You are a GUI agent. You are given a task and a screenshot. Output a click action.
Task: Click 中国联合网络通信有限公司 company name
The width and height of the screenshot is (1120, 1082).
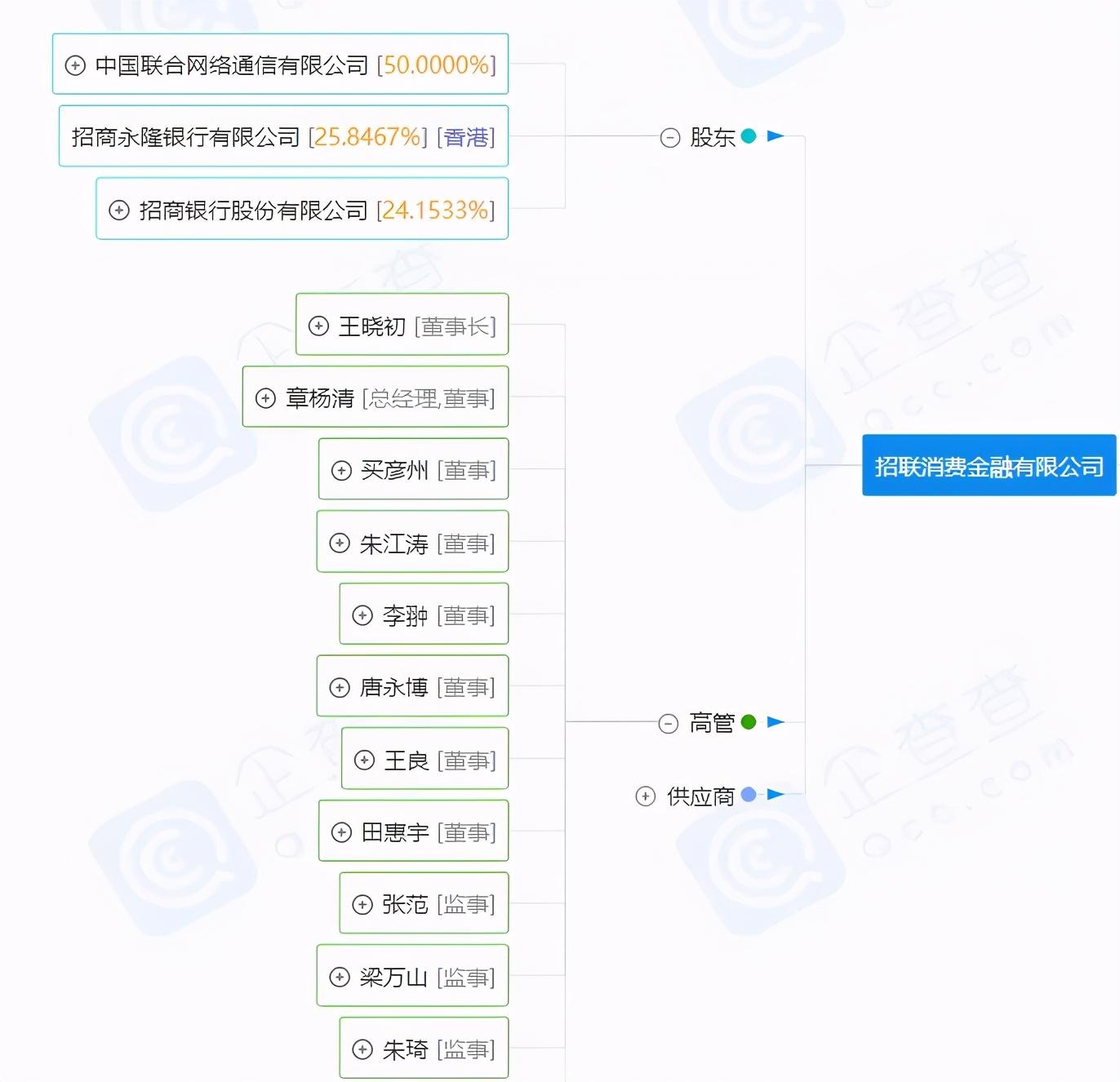click(233, 65)
